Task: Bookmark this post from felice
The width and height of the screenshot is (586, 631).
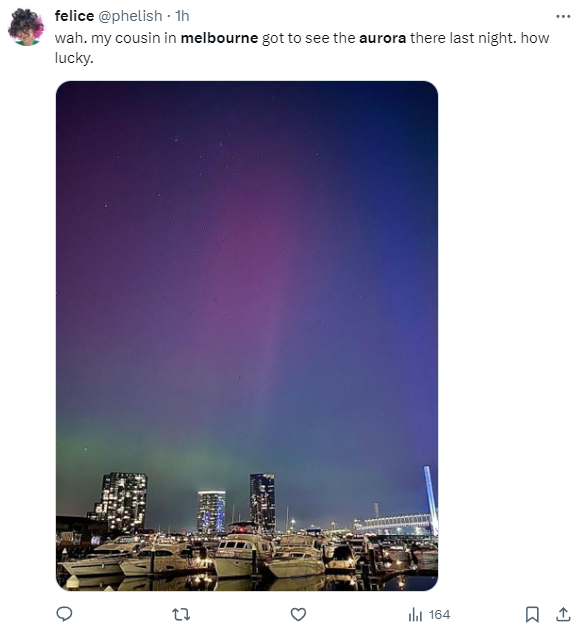Action: tap(532, 615)
